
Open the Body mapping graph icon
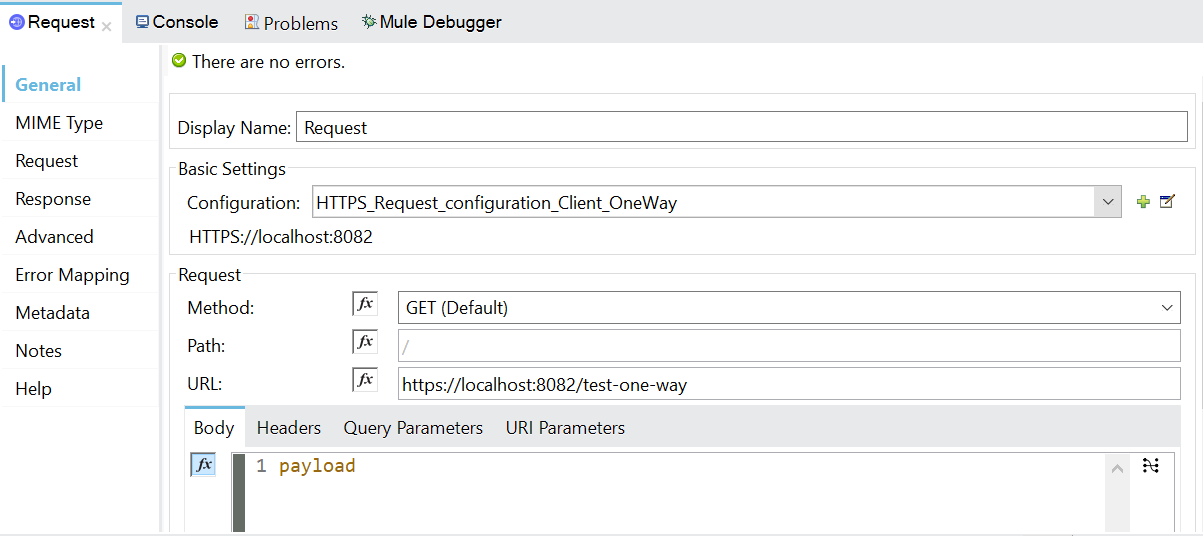(1151, 466)
